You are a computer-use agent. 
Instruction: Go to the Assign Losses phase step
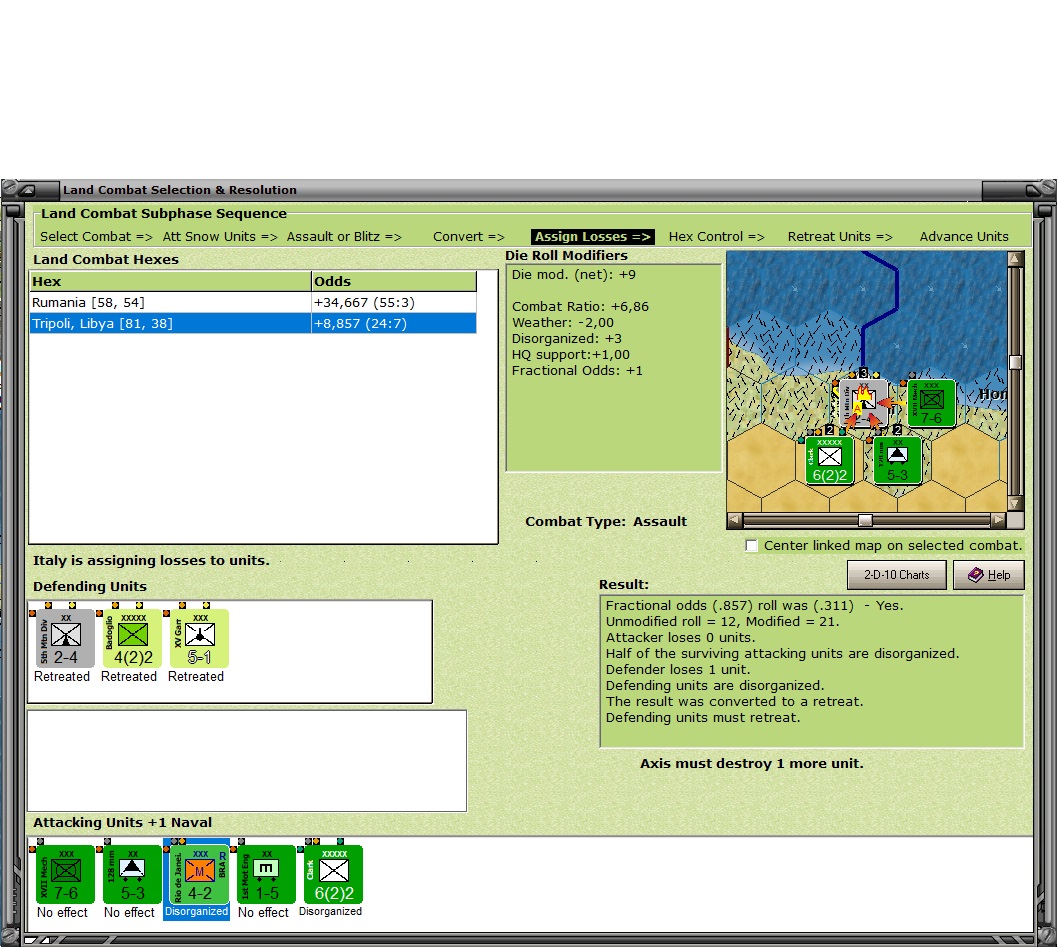coord(592,236)
